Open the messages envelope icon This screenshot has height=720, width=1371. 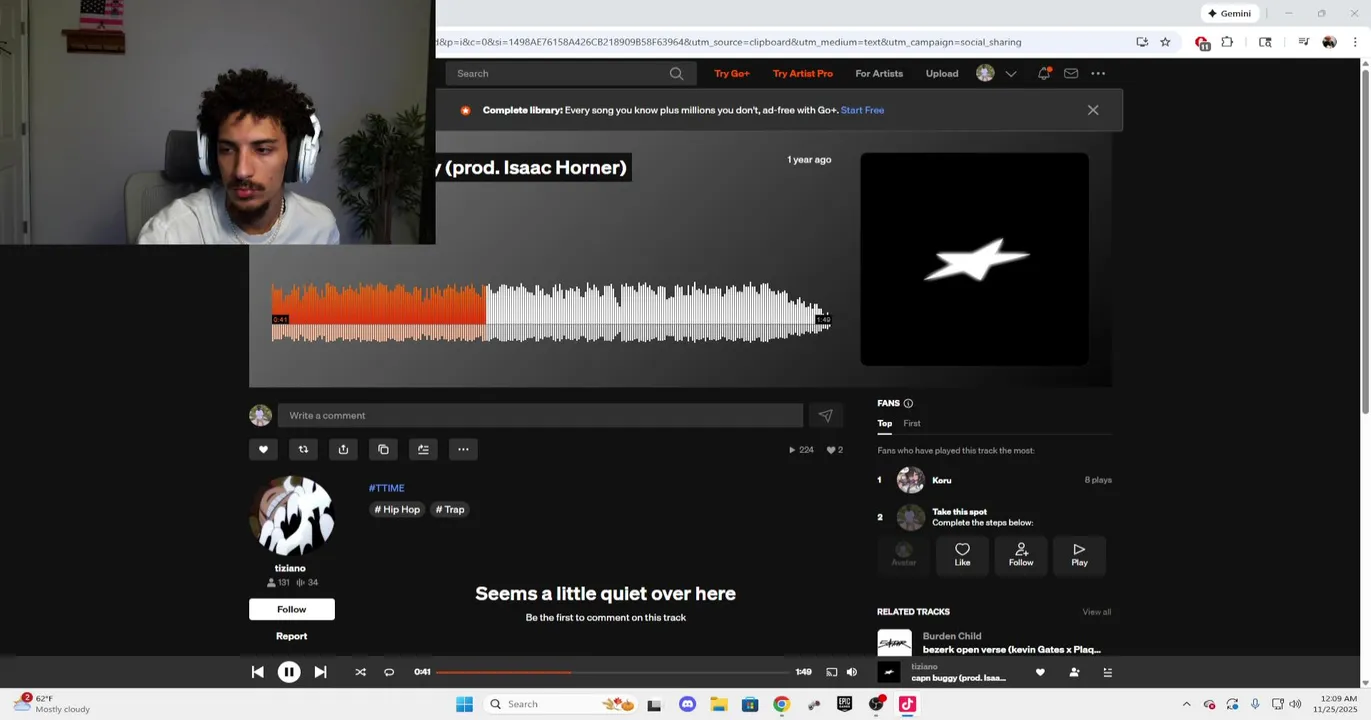(x=1071, y=73)
